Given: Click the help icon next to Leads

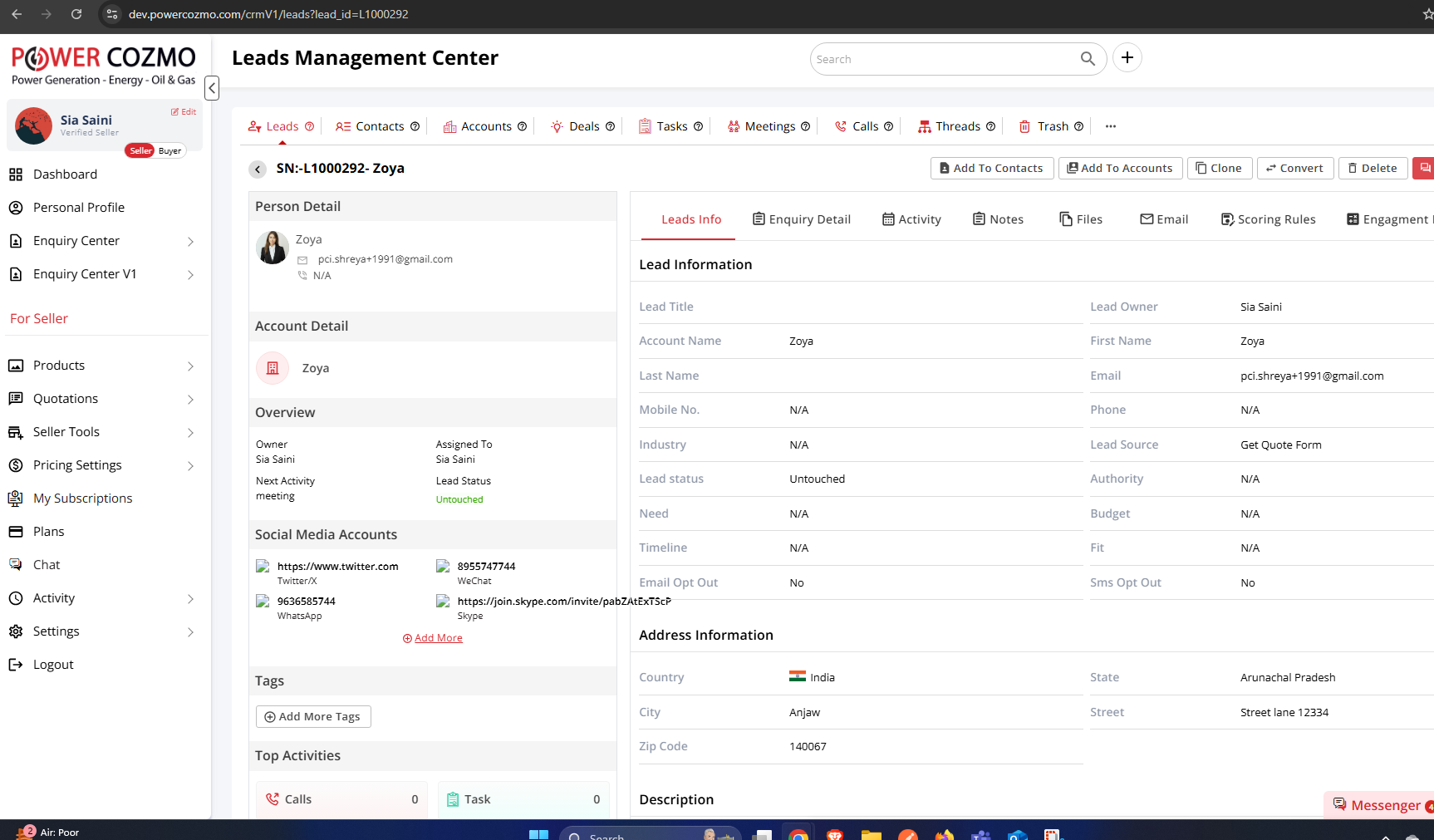Looking at the screenshot, I should click(x=310, y=127).
